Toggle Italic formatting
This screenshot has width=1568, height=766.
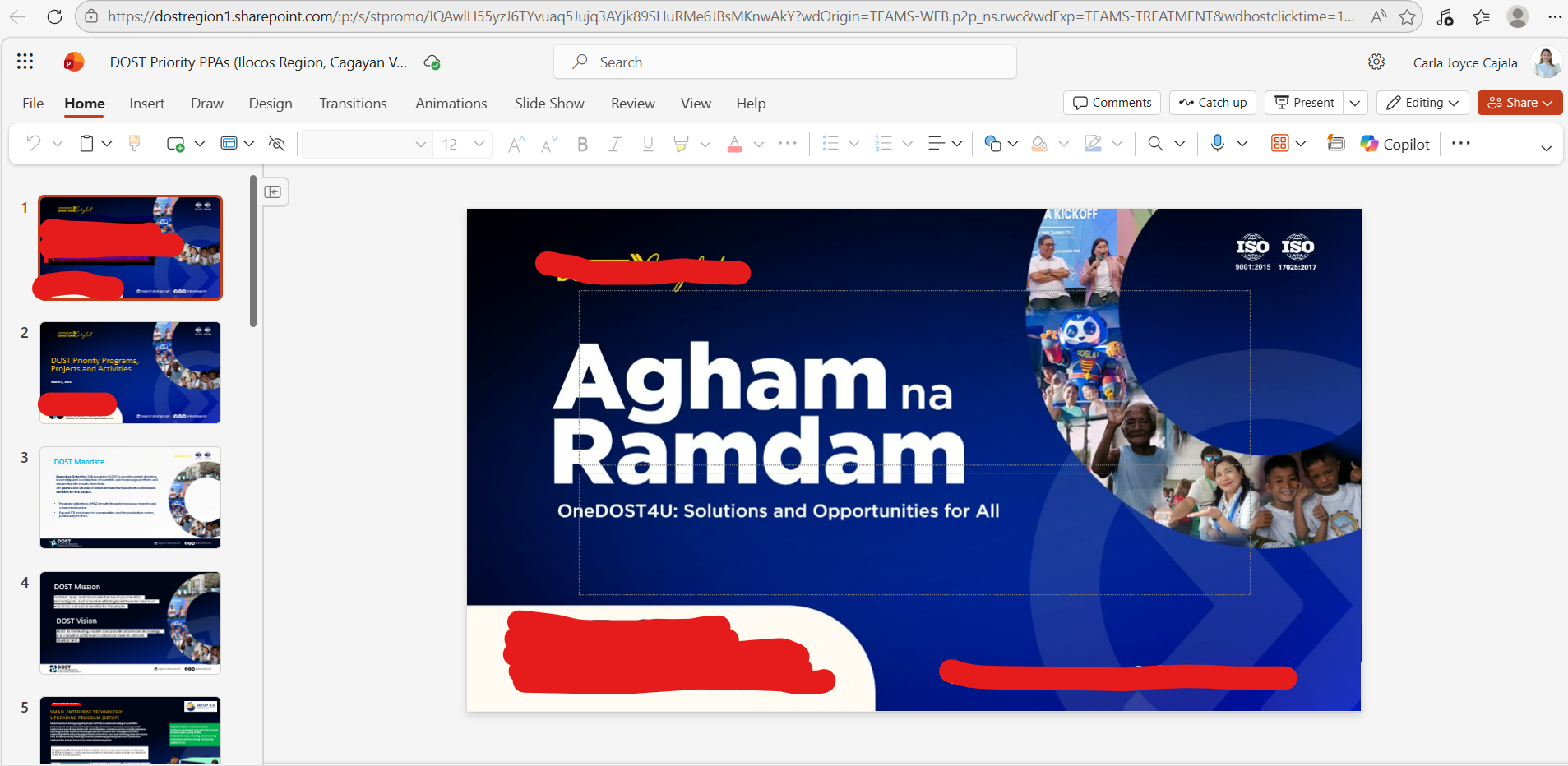[x=615, y=145]
